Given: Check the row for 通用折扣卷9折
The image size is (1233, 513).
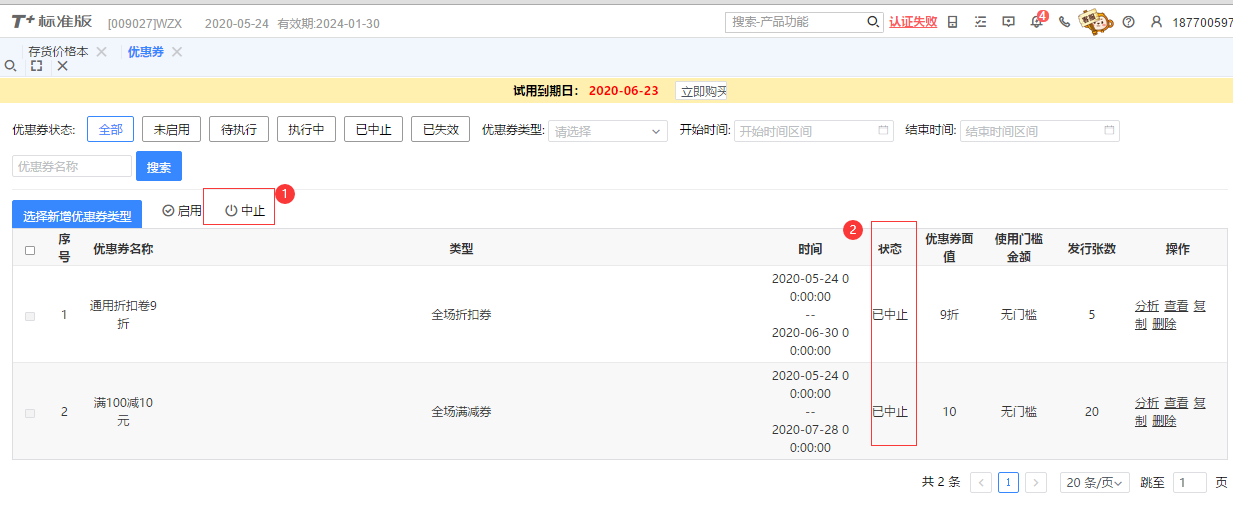Looking at the screenshot, I should 30,316.
